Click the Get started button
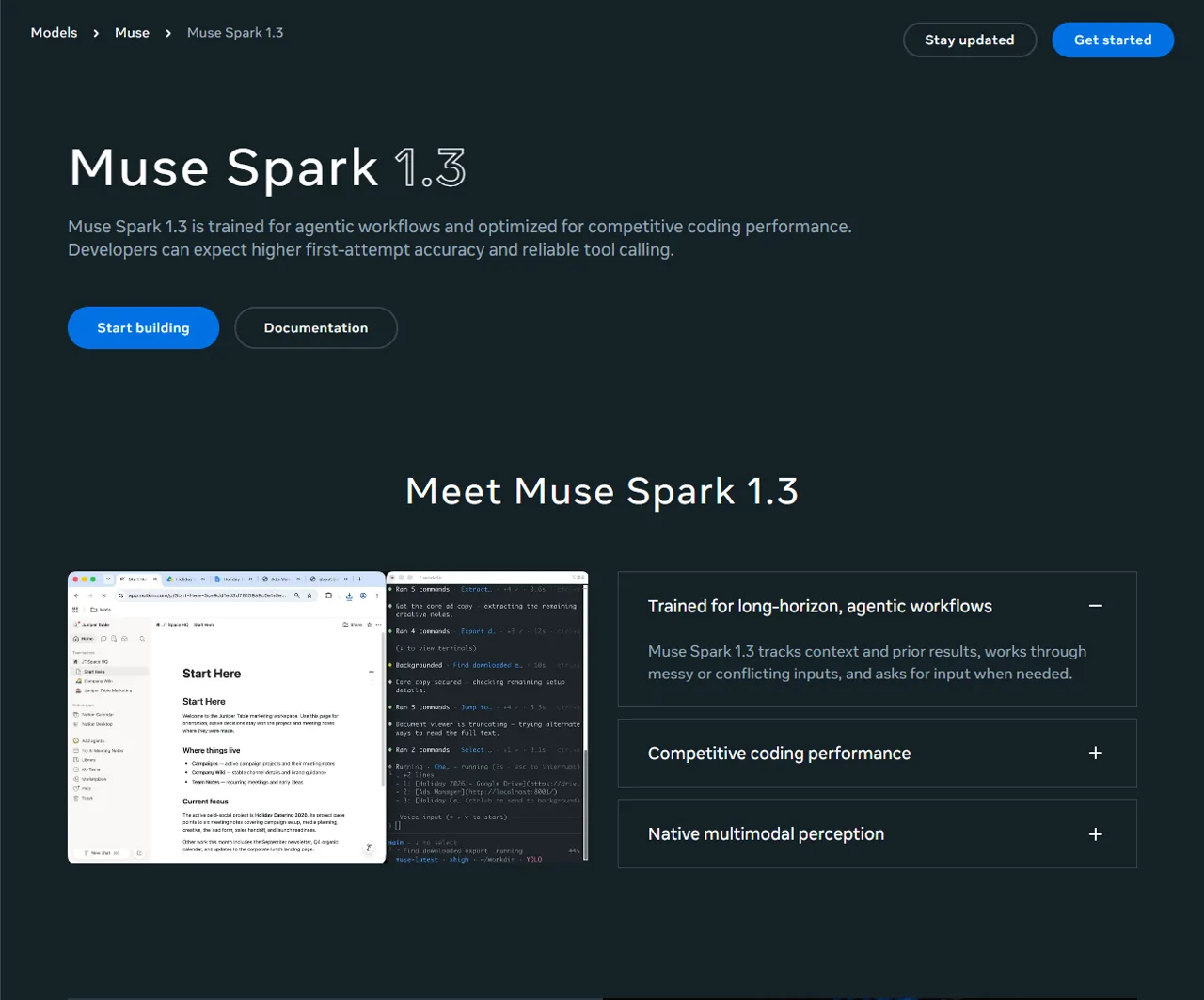Screen dimensions: 1204x1000 coord(1113,40)
